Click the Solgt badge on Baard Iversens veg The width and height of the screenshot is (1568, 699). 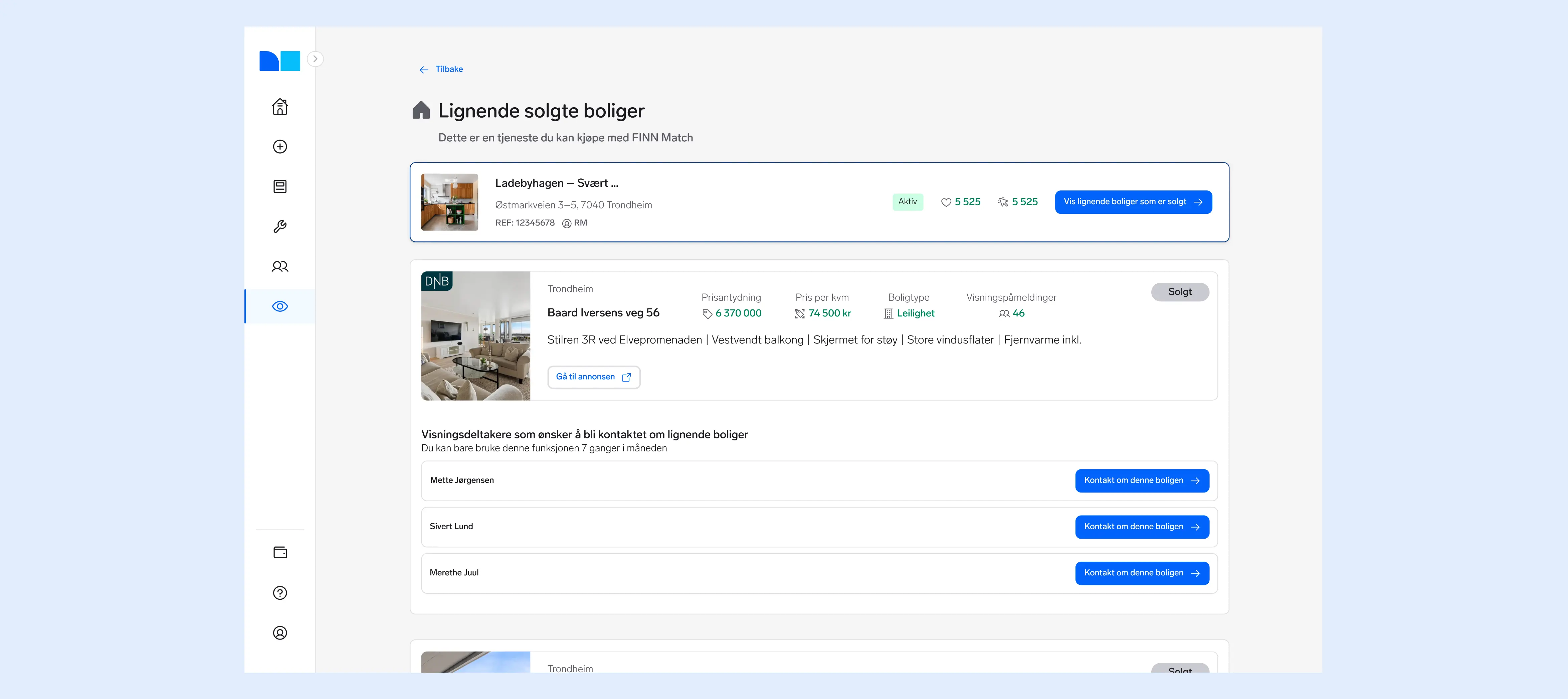click(x=1180, y=292)
